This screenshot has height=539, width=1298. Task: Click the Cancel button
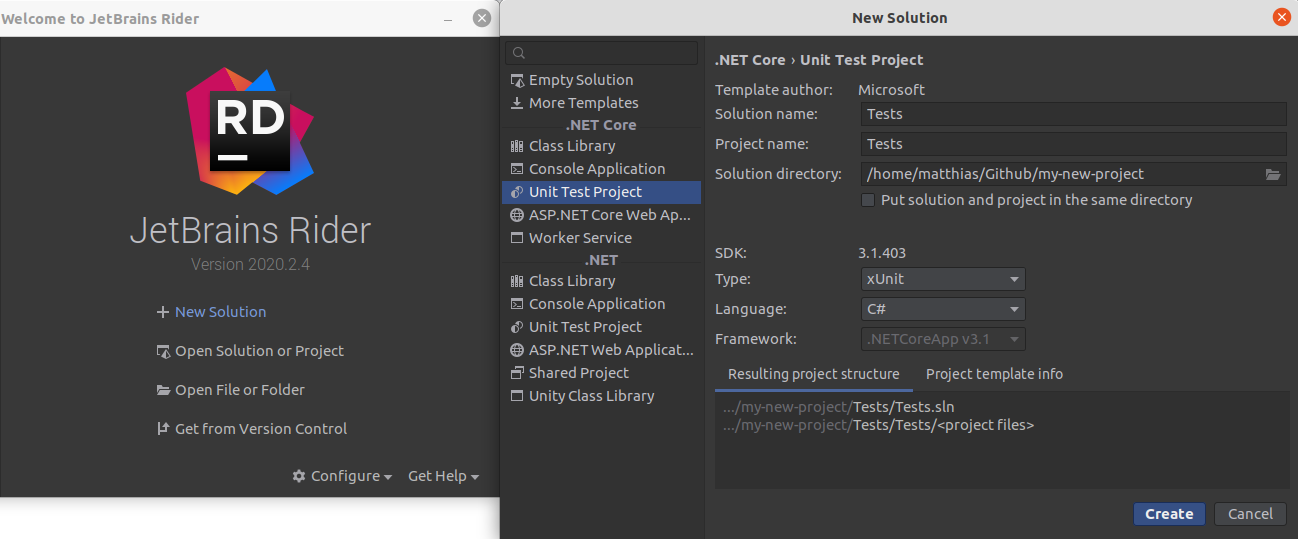pos(1250,514)
